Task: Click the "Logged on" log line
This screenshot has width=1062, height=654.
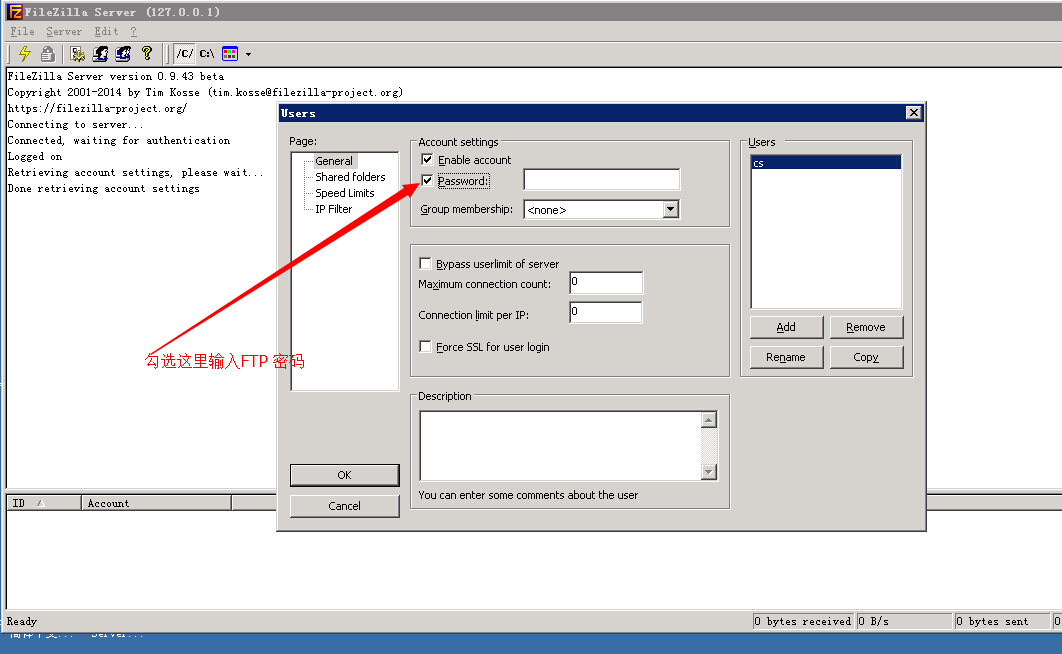Action: pyautogui.click(x=35, y=156)
